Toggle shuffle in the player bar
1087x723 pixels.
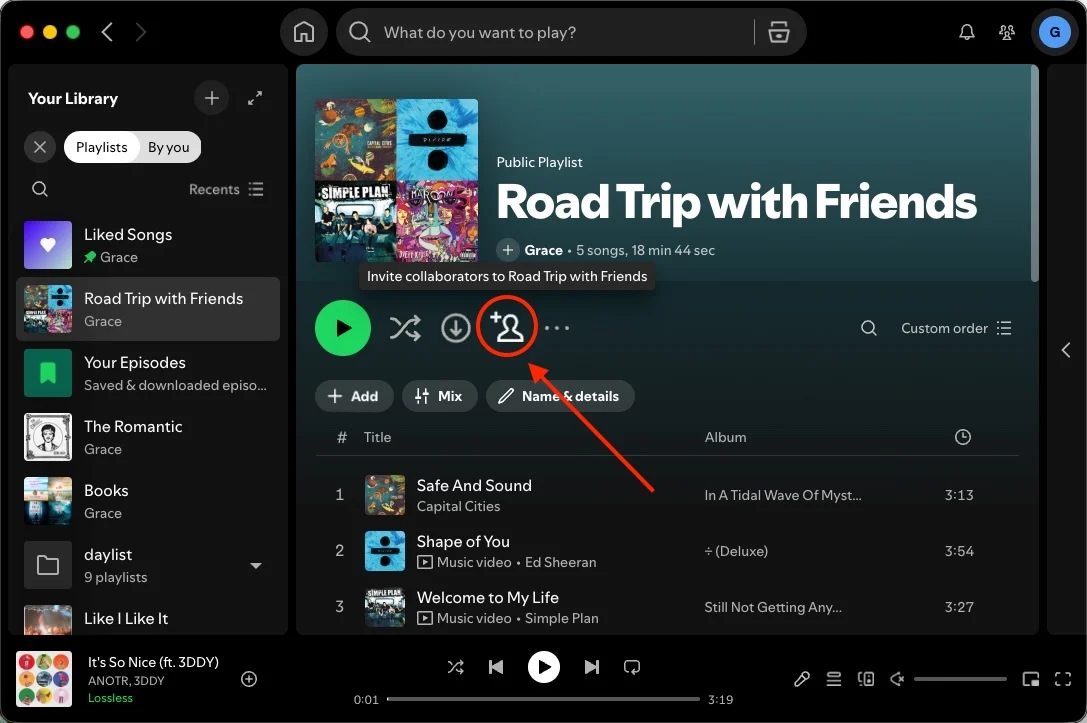click(x=455, y=667)
